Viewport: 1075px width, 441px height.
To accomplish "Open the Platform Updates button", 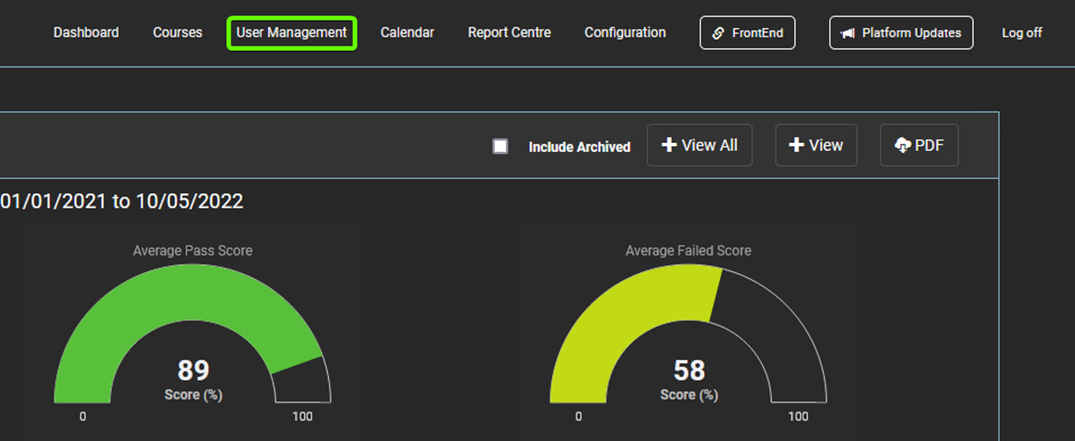I will pos(901,33).
